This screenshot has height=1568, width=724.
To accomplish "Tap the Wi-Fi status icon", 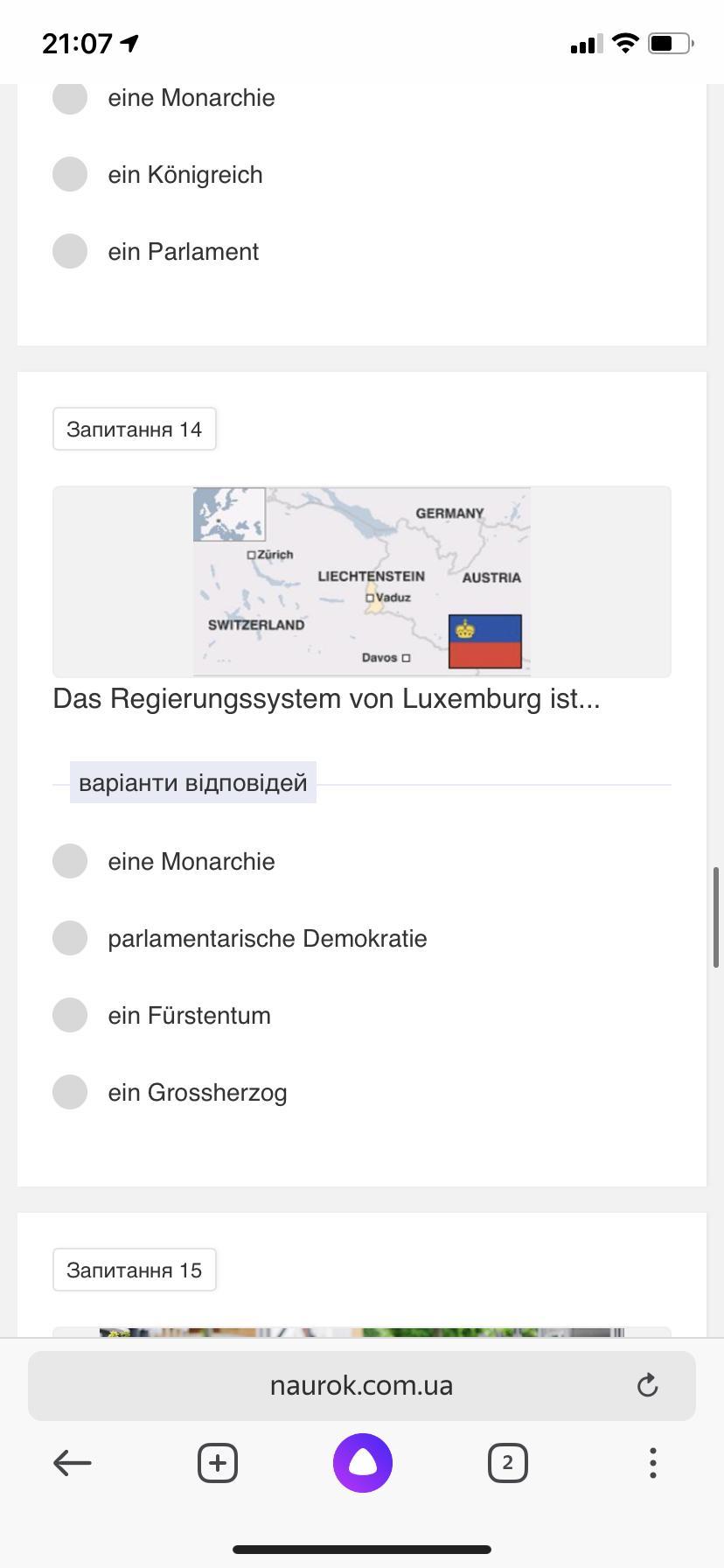I will click(625, 43).
